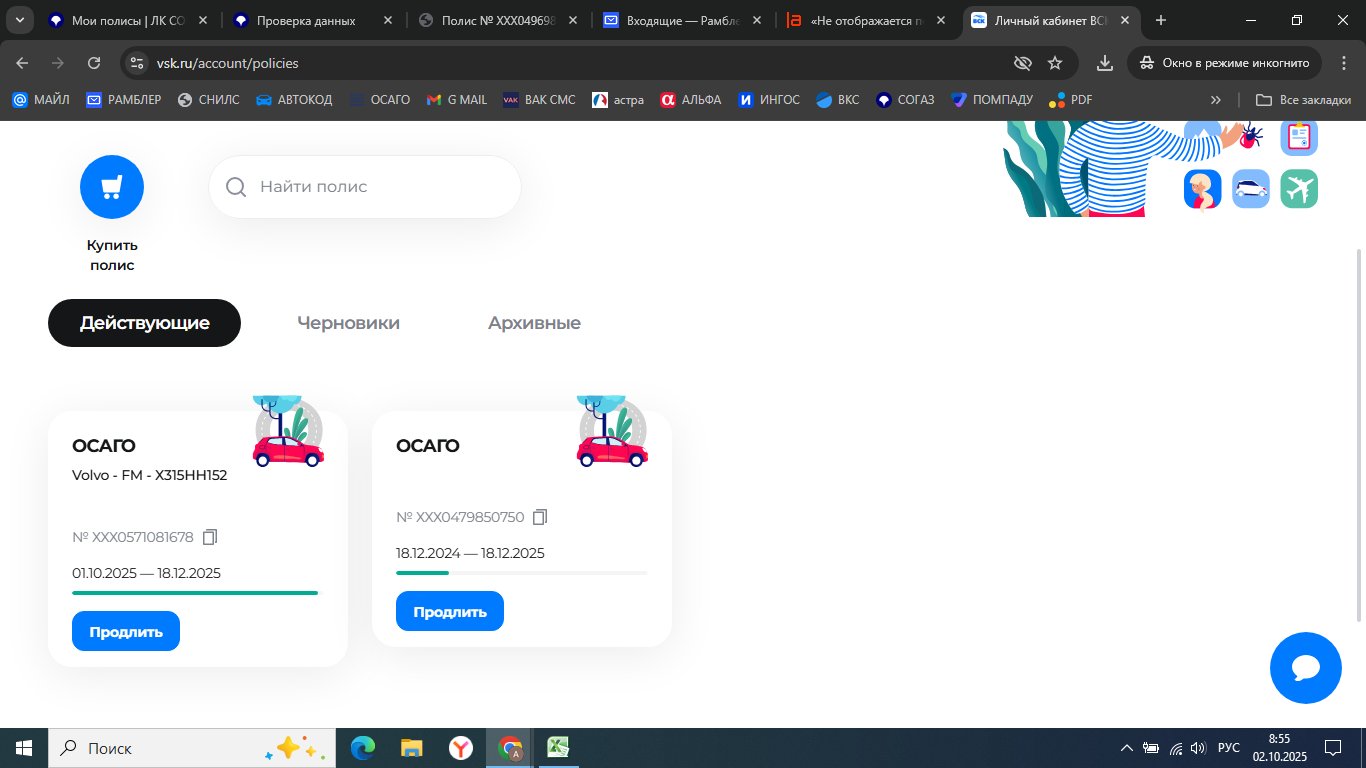Viewport: 1366px width, 768px height.
Task: Click the airplane travel insurance icon
Action: pos(1299,189)
